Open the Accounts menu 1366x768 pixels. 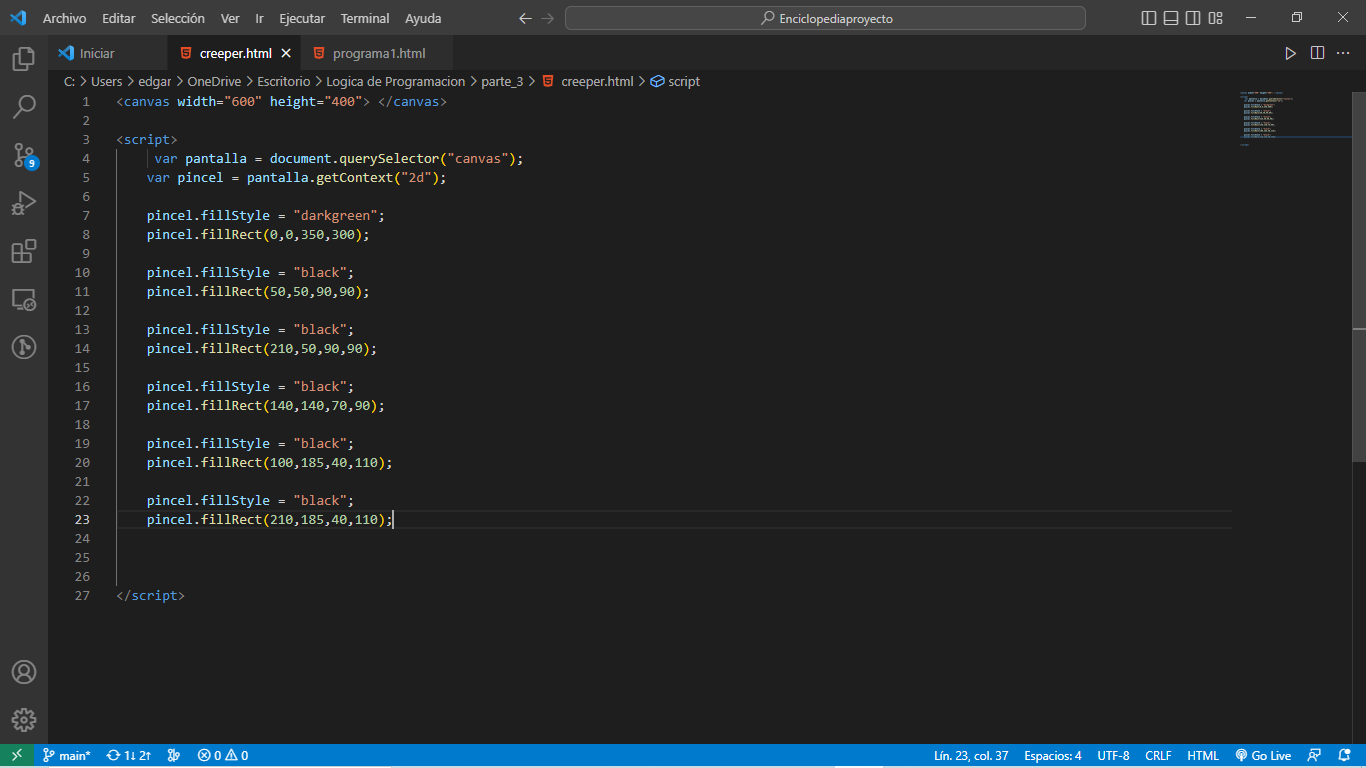click(x=24, y=672)
